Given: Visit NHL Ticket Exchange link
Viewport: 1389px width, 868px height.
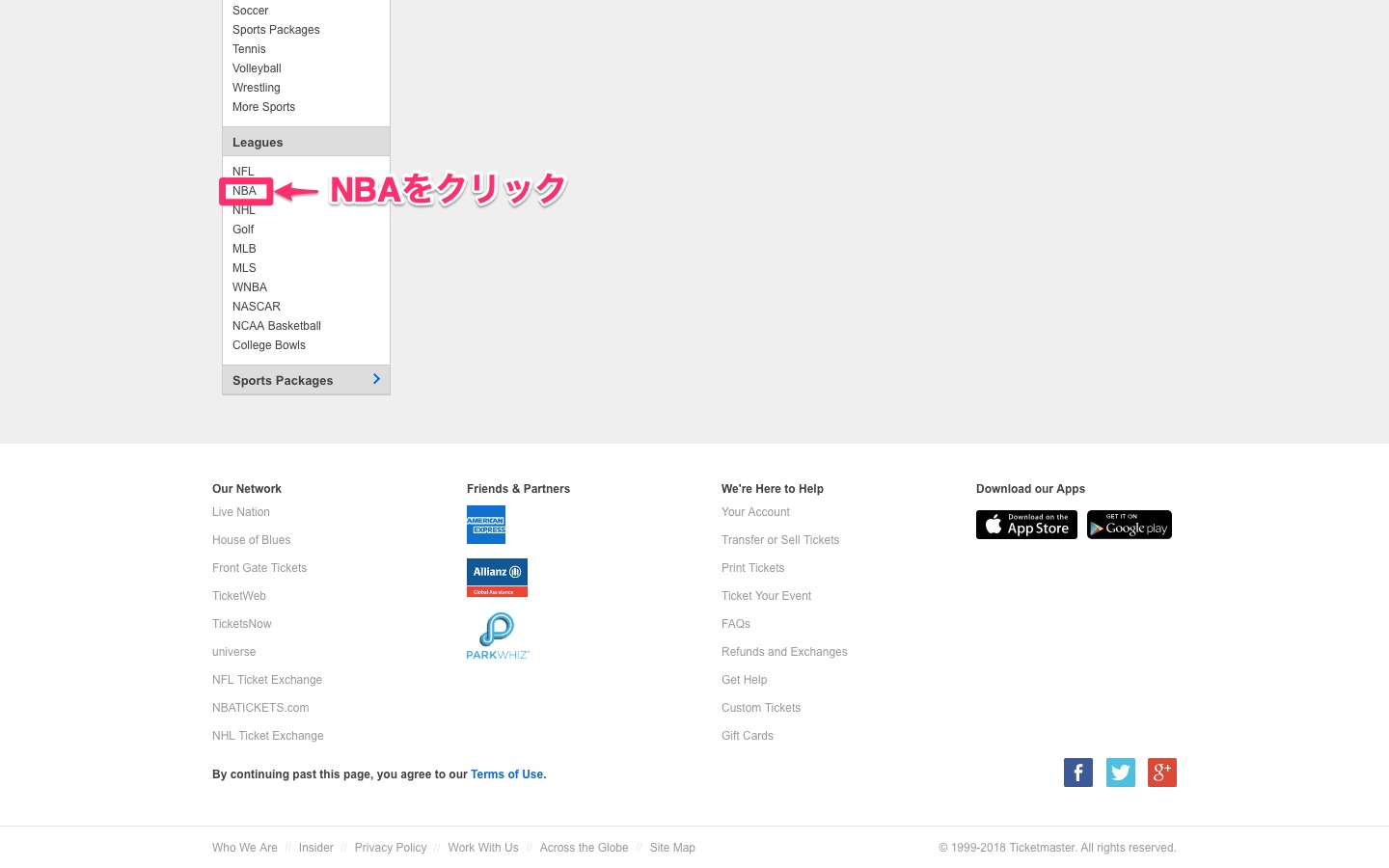Looking at the screenshot, I should tap(268, 736).
